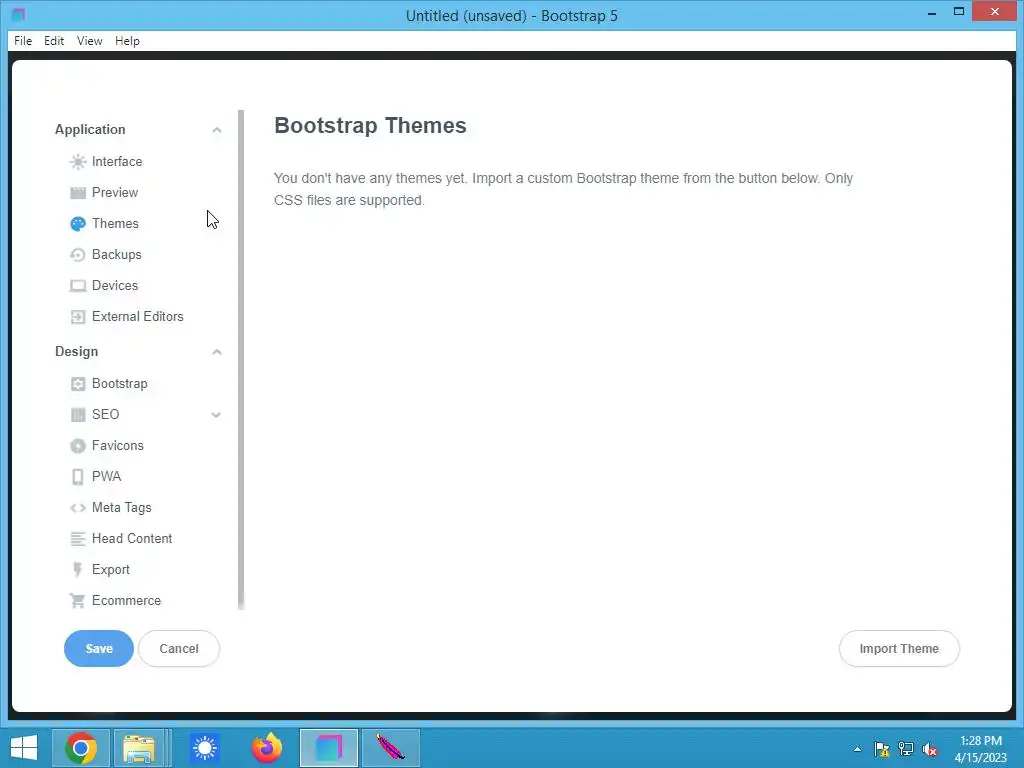Click the settings sidebar scrollbar
Viewport: 1024px width, 768px height.
241,359
